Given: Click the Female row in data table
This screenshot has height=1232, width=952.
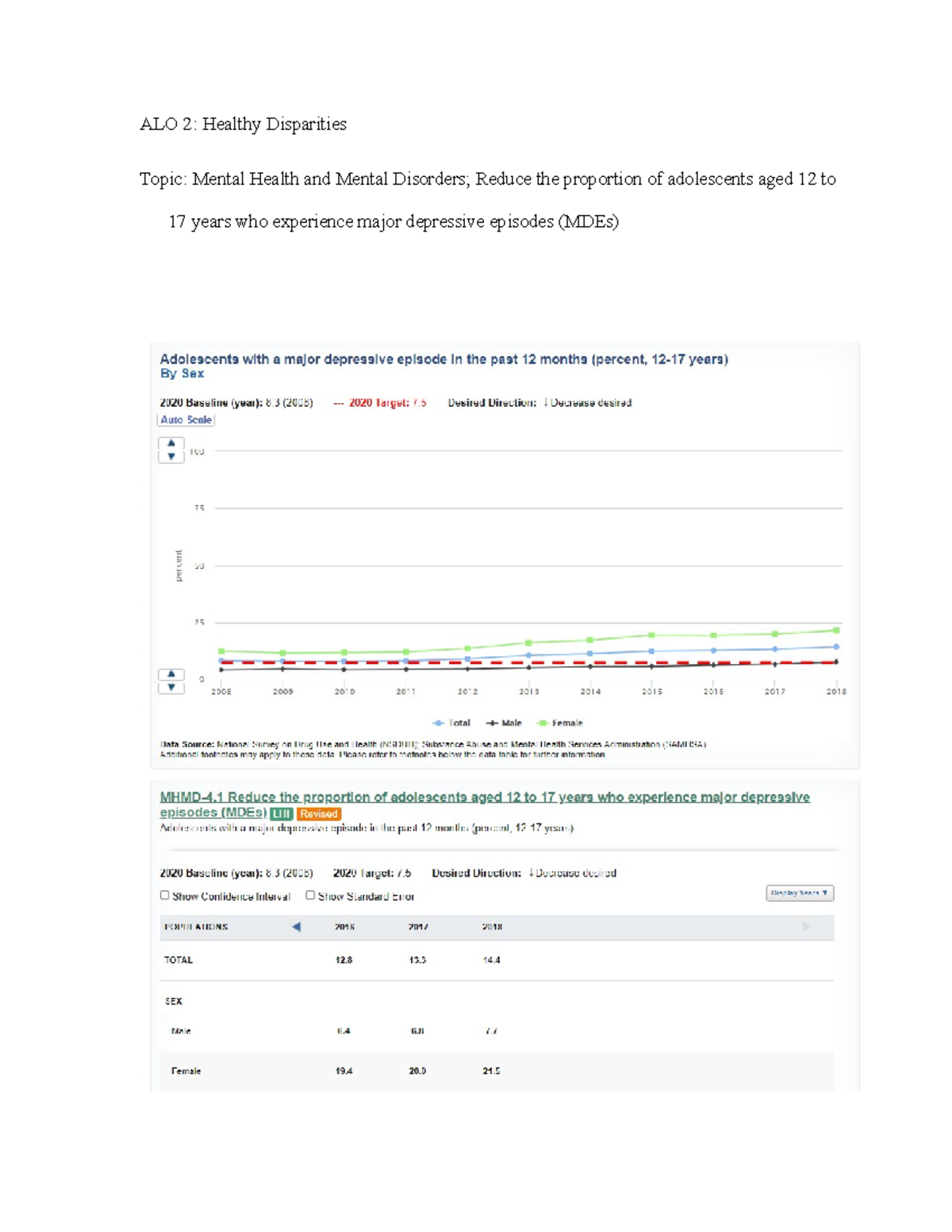Looking at the screenshot, I should (x=186, y=1071).
